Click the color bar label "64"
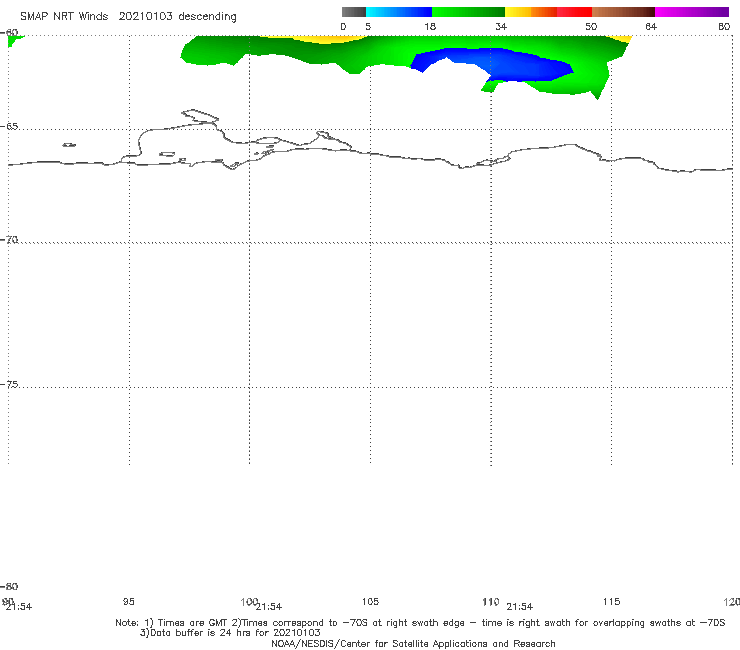Viewport: 740px width, 650px height. [x=651, y=26]
